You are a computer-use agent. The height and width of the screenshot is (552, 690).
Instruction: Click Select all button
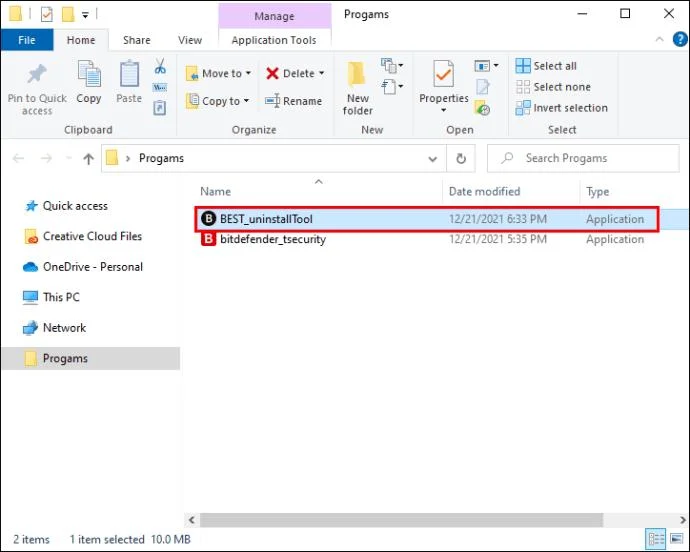[x=546, y=66]
